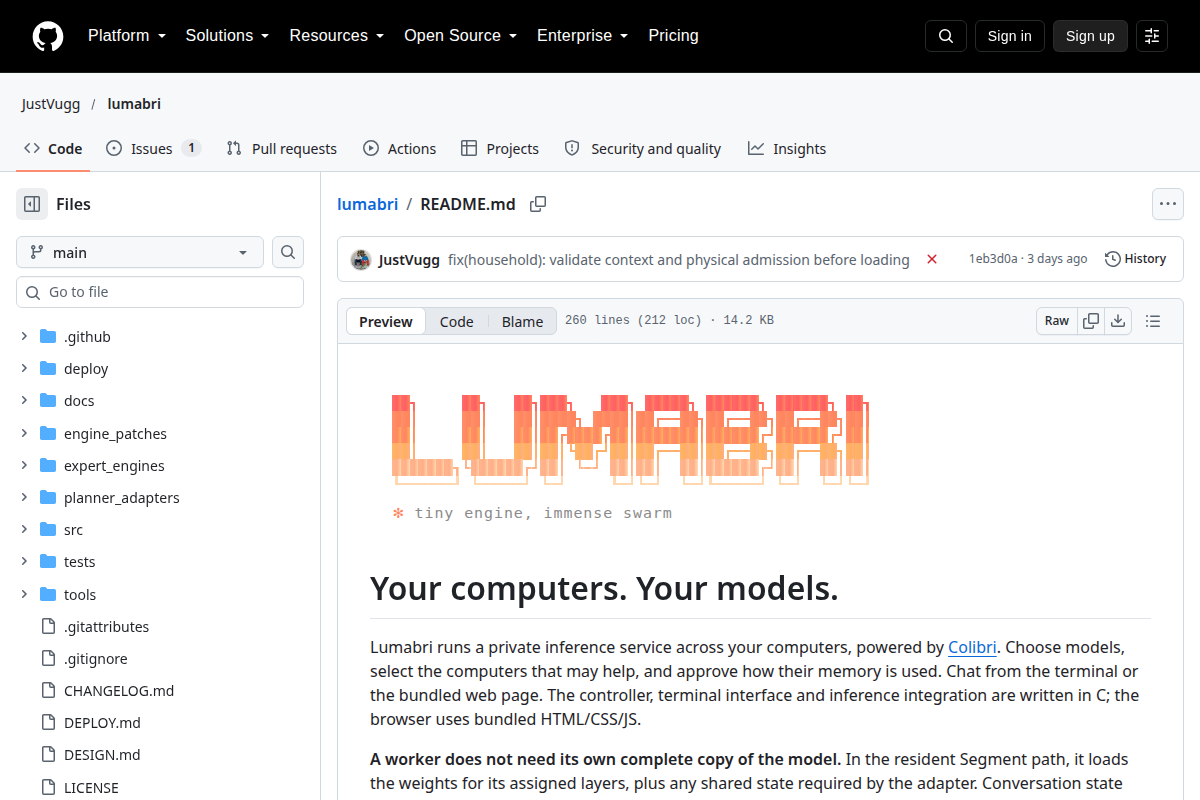
Task: Open Raw file view
Action: pyautogui.click(x=1057, y=321)
